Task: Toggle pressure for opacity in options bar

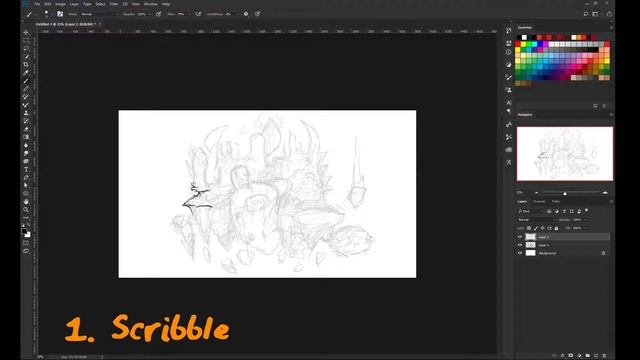Action: click(158, 14)
